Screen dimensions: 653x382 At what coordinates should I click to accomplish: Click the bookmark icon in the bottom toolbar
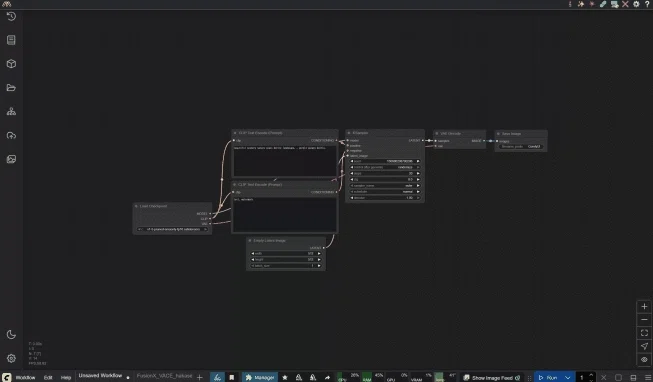tap(232, 377)
